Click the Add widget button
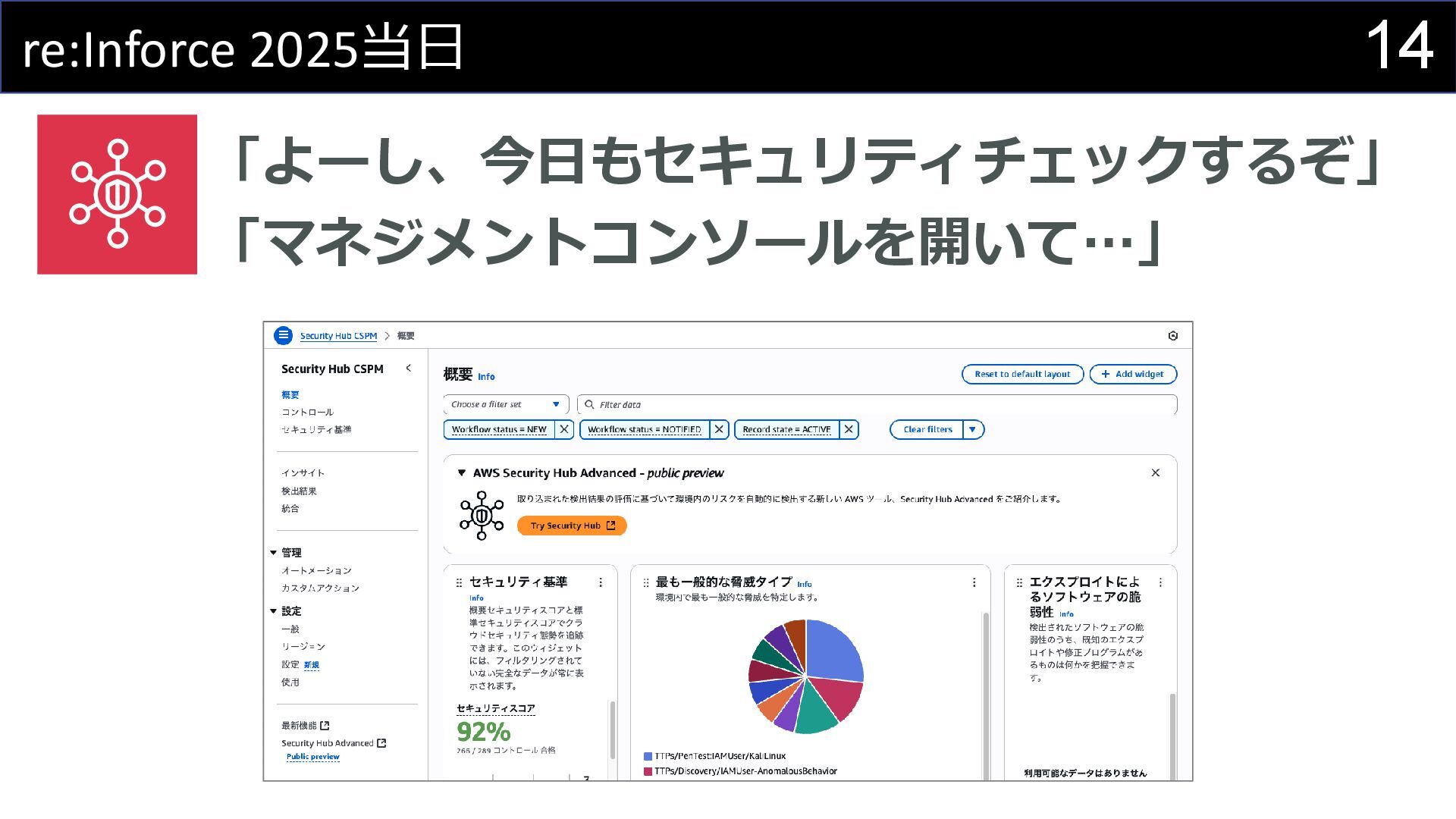The width and height of the screenshot is (1456, 819). (1133, 374)
